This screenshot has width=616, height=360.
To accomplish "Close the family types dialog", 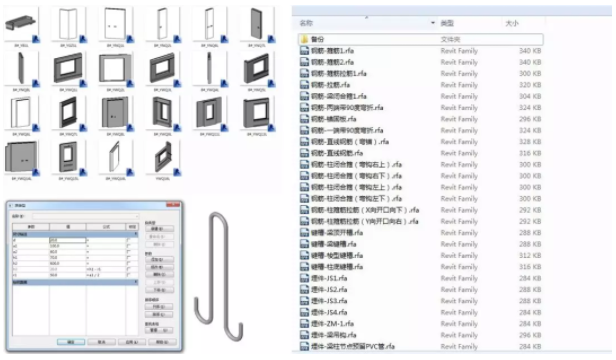I will pos(173,204).
